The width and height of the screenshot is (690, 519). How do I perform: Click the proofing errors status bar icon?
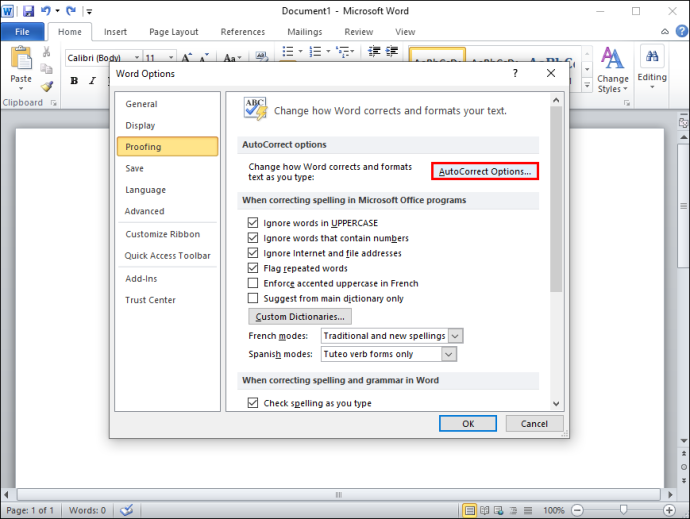point(127,510)
